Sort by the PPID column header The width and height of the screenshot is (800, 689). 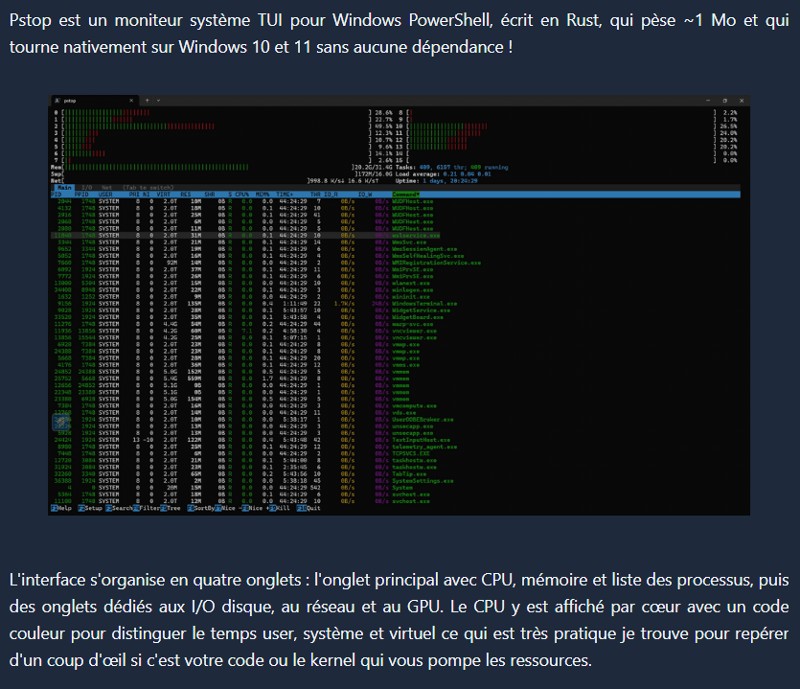82,194
